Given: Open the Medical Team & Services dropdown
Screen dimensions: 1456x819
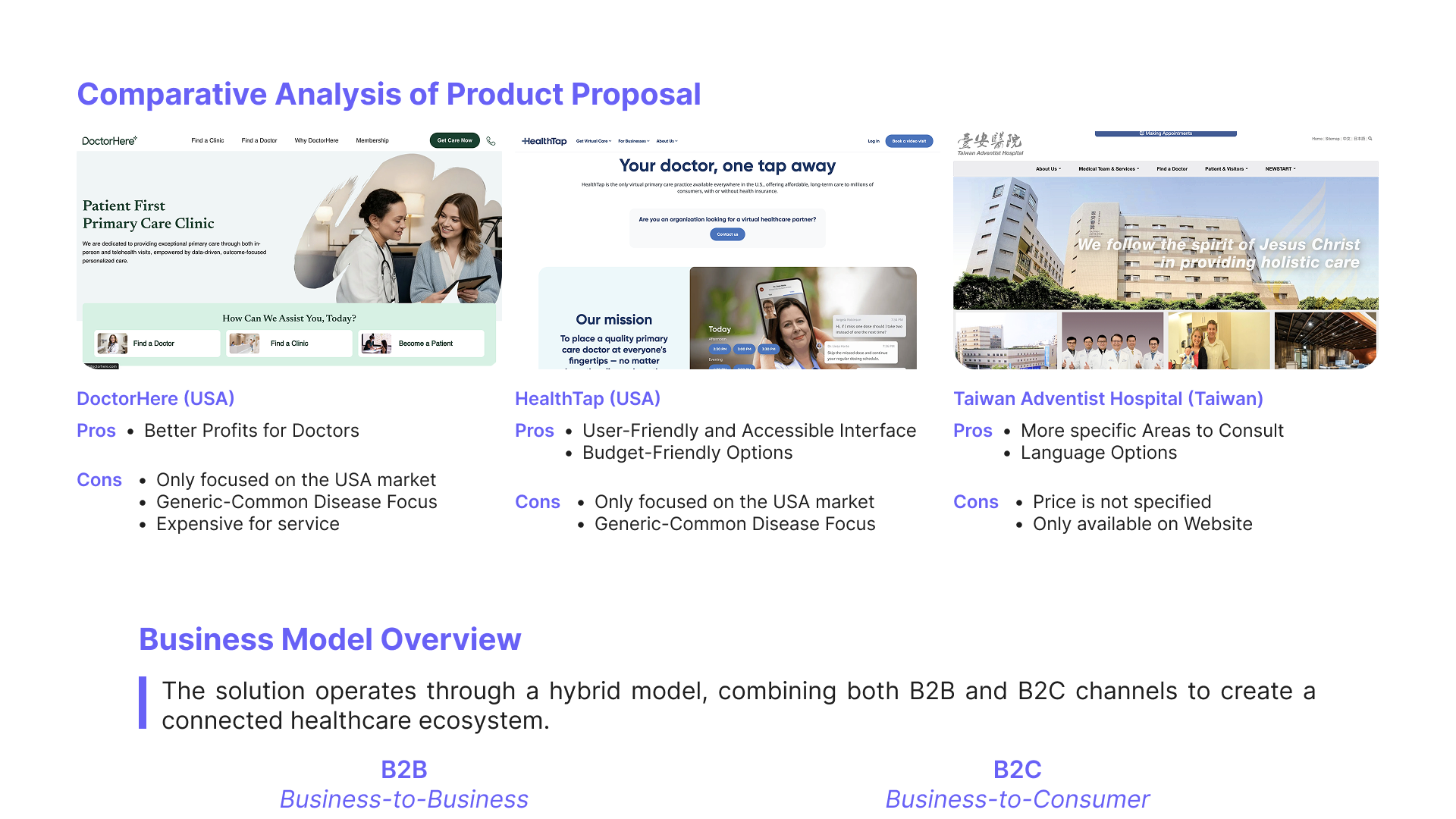Looking at the screenshot, I should click(x=1109, y=169).
